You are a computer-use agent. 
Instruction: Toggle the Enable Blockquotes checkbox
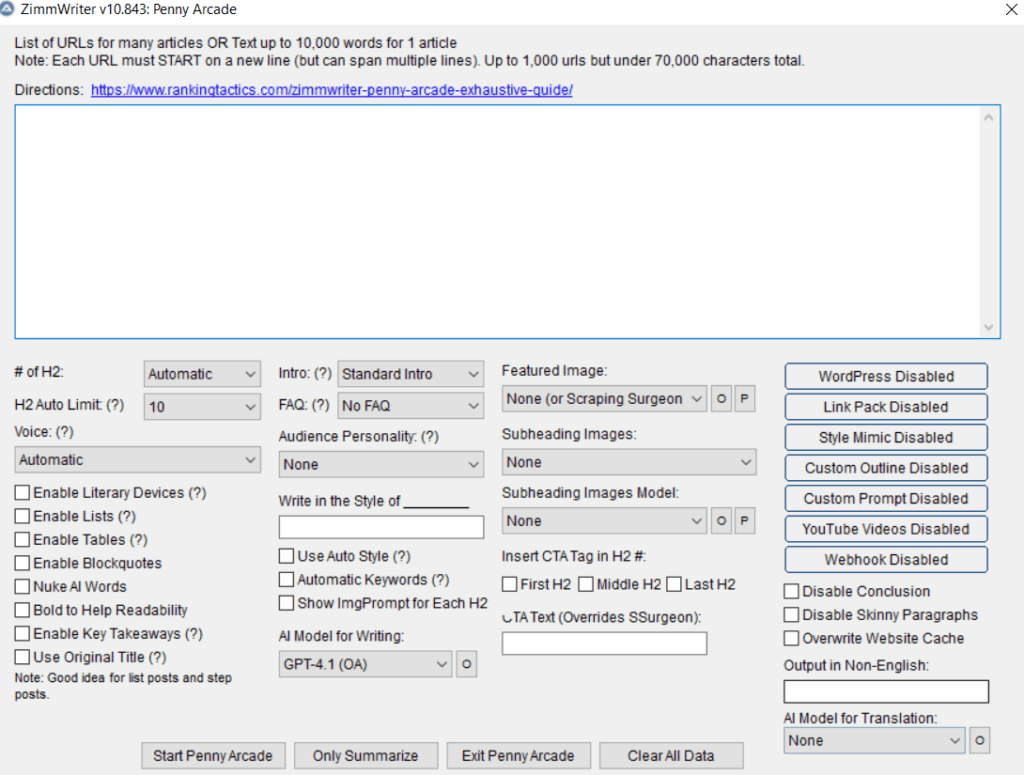(x=22, y=564)
